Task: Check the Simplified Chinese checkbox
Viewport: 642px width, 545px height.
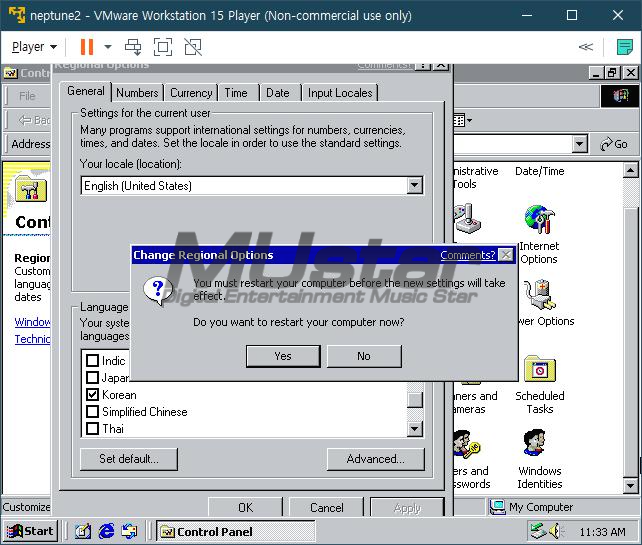Action: [93, 412]
